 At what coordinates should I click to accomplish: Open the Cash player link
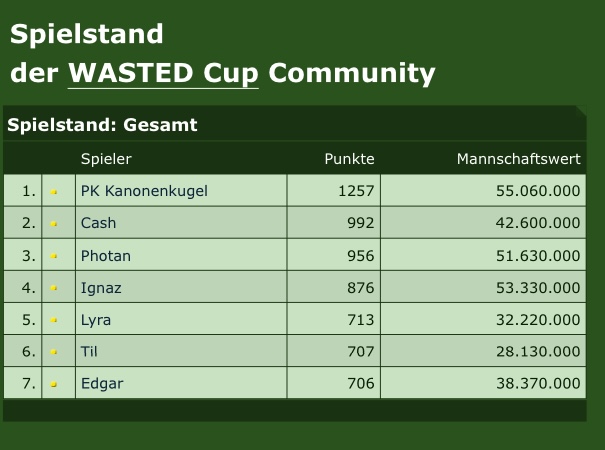[98, 223]
